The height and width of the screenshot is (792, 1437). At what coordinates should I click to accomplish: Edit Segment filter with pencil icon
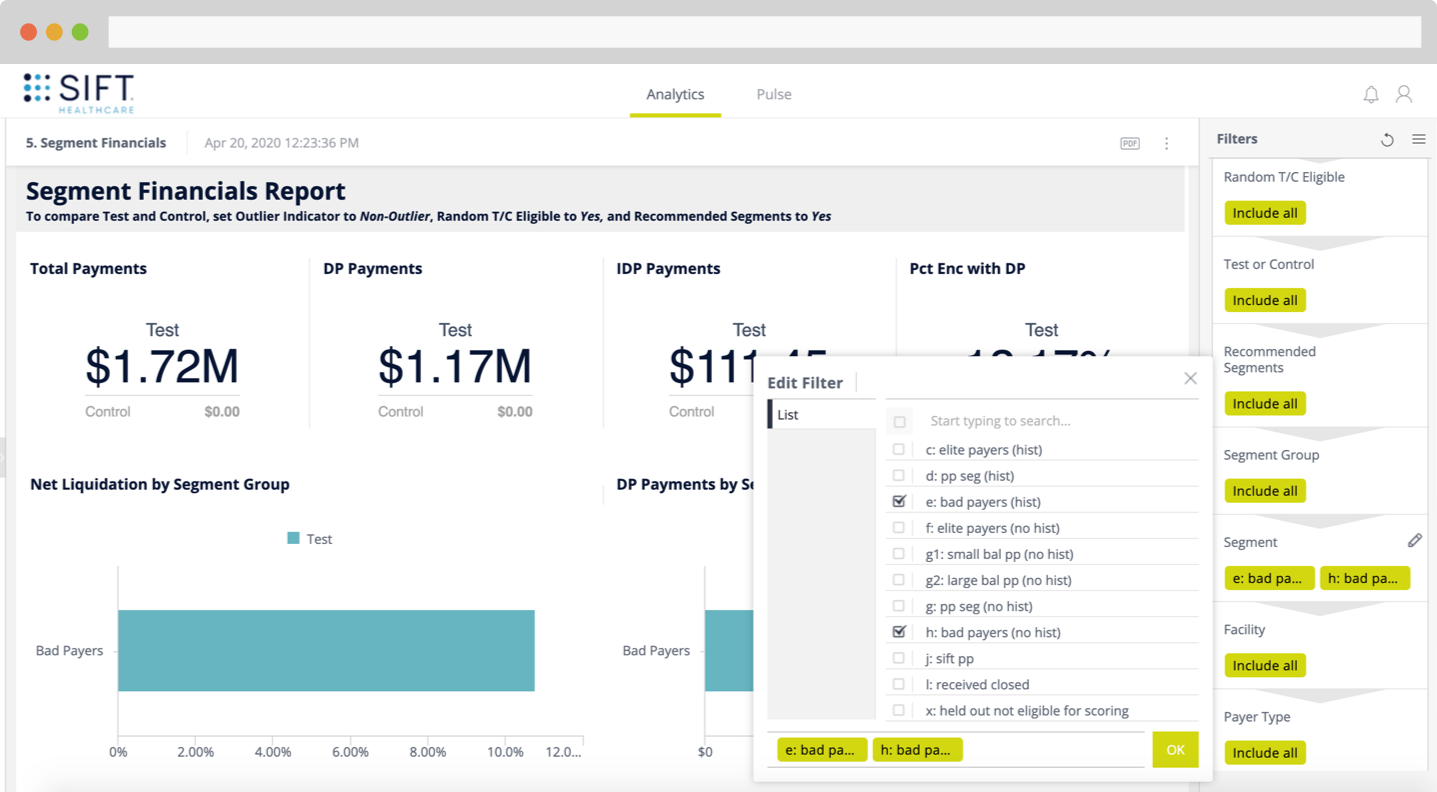tap(1414, 540)
